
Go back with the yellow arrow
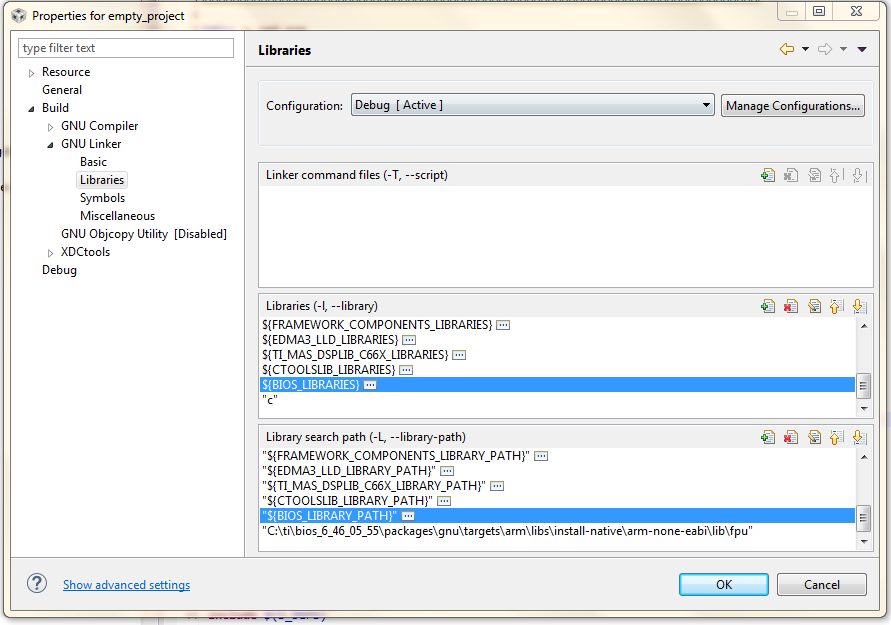787,49
